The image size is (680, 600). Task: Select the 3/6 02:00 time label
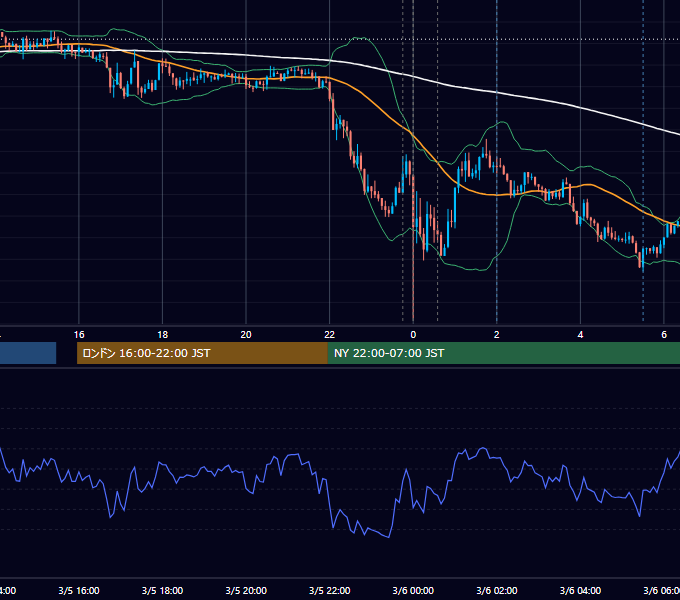(497, 590)
